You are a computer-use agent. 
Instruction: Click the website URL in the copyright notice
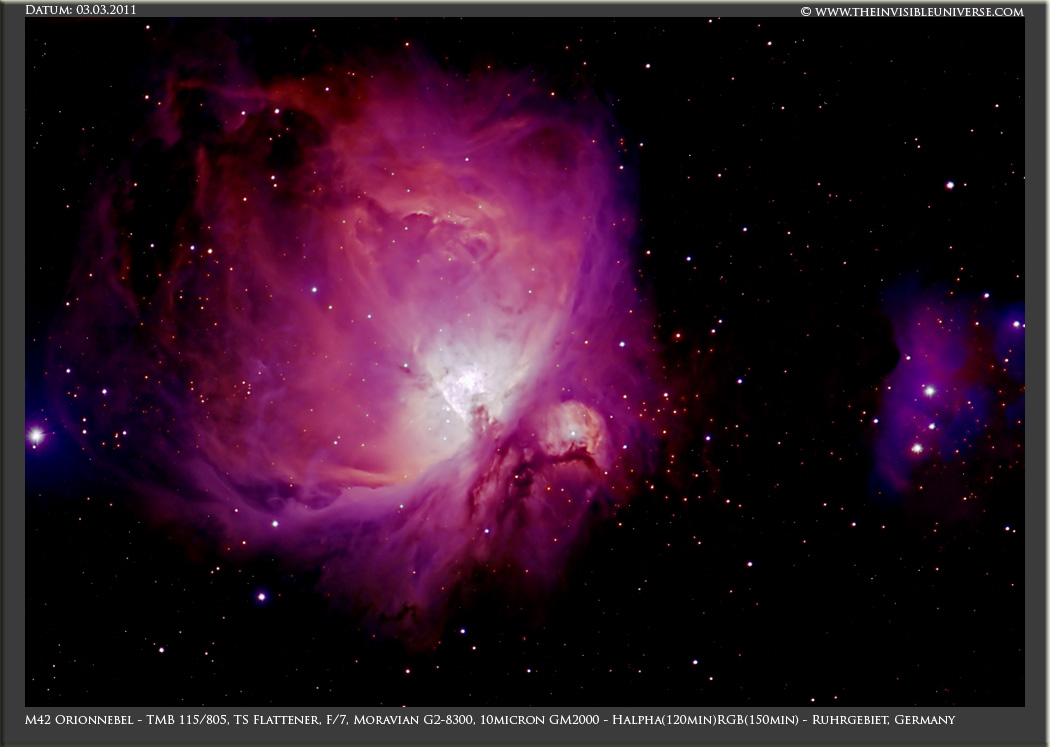pyautogui.click(x=918, y=11)
